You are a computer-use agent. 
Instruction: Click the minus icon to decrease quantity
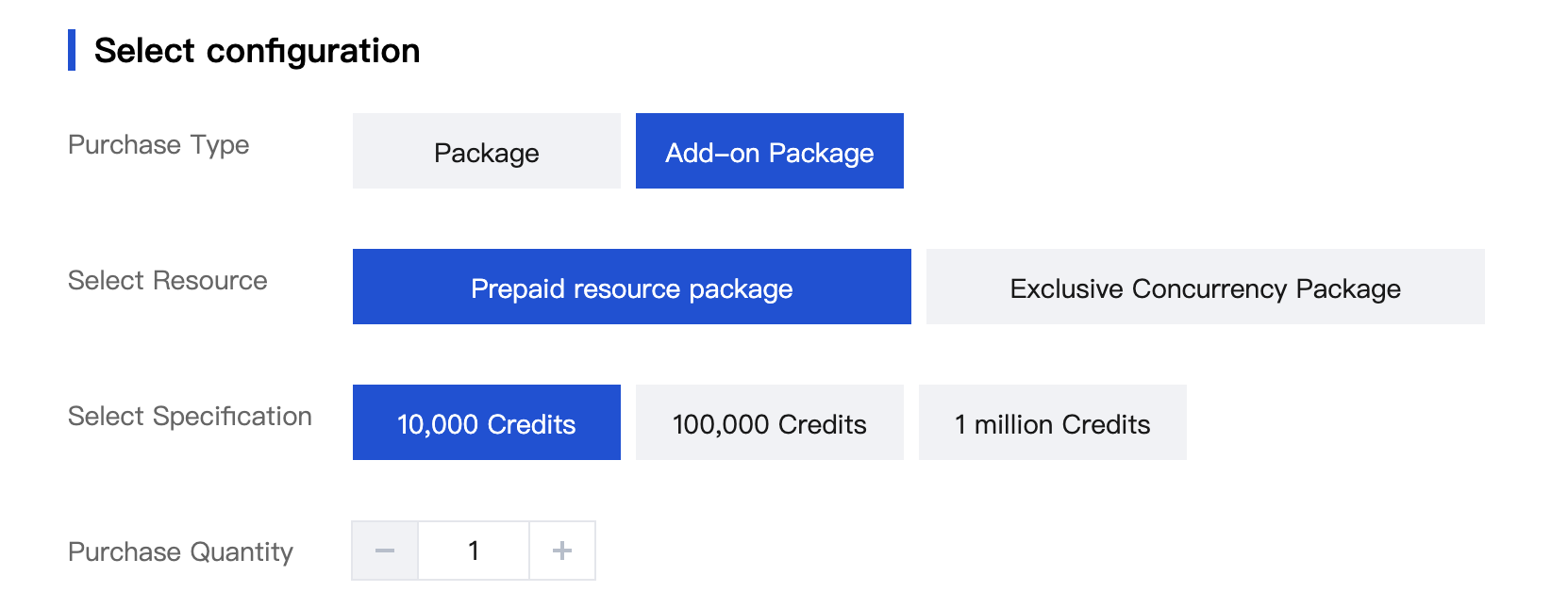385,551
